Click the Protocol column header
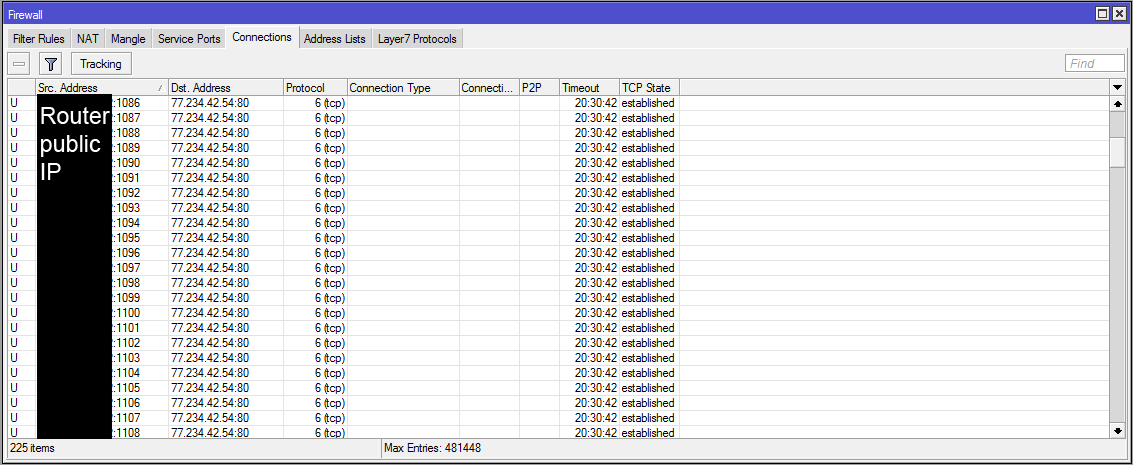 click(315, 88)
